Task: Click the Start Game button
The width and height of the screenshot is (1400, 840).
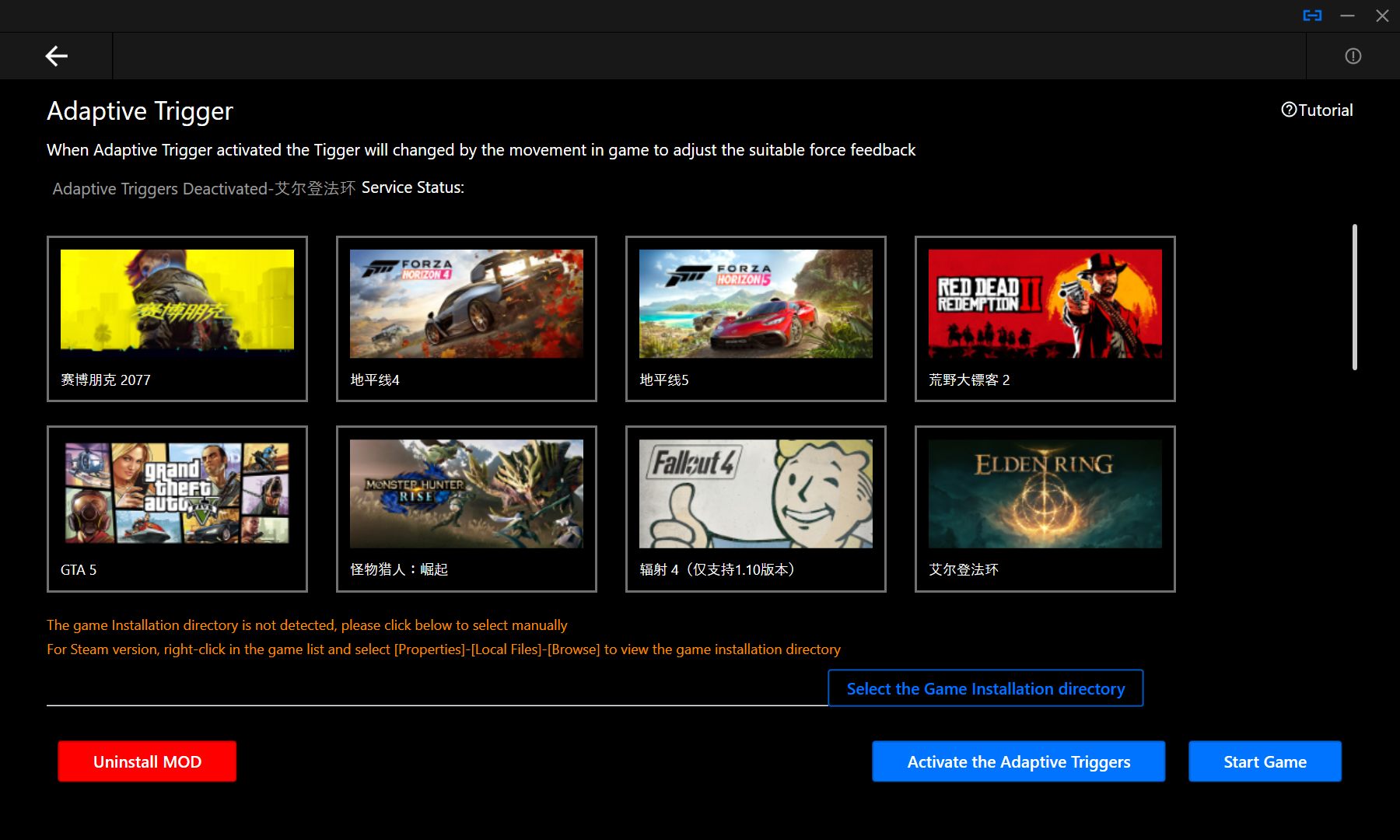Action: 1265,761
